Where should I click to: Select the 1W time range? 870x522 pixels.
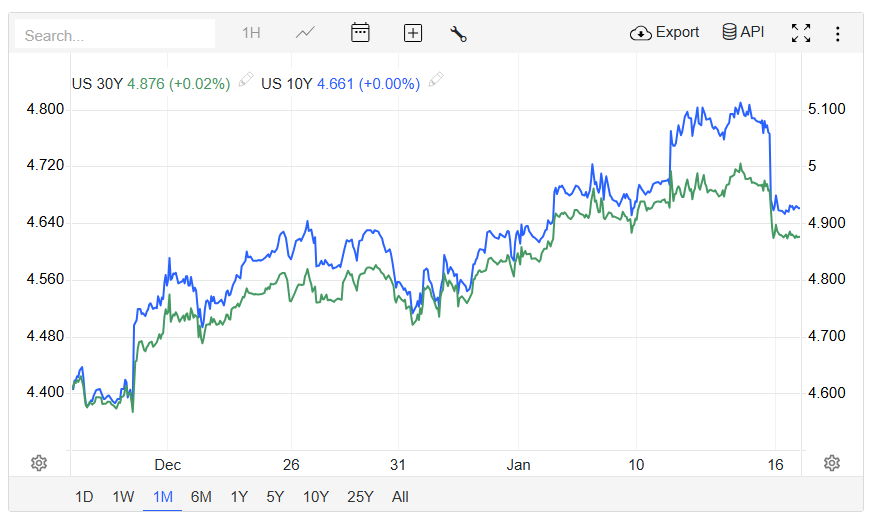(x=123, y=497)
